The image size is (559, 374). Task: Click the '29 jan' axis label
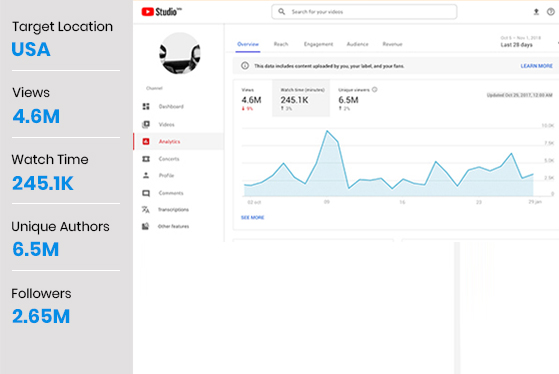(x=535, y=202)
